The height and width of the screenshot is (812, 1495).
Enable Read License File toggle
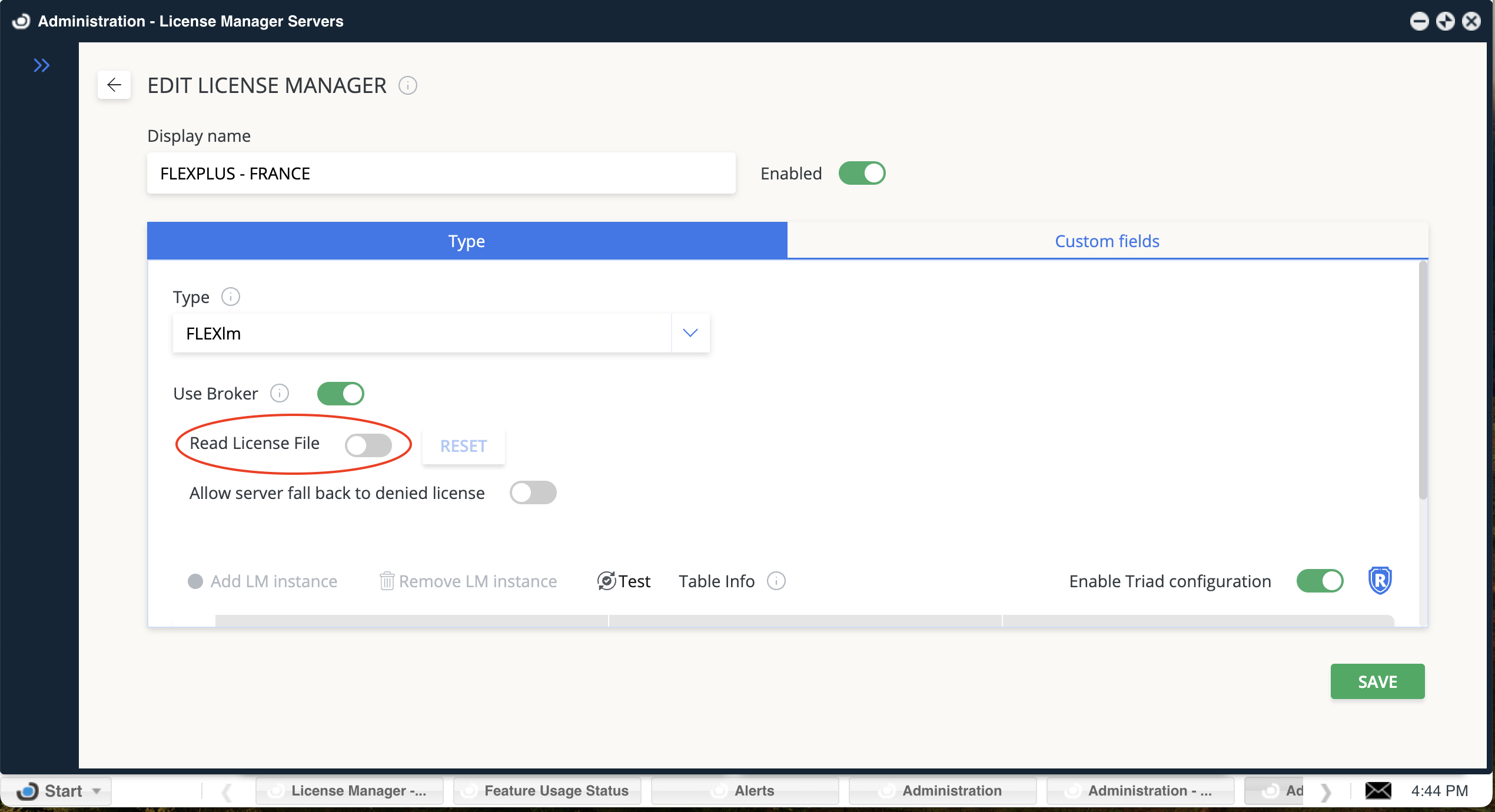(368, 445)
